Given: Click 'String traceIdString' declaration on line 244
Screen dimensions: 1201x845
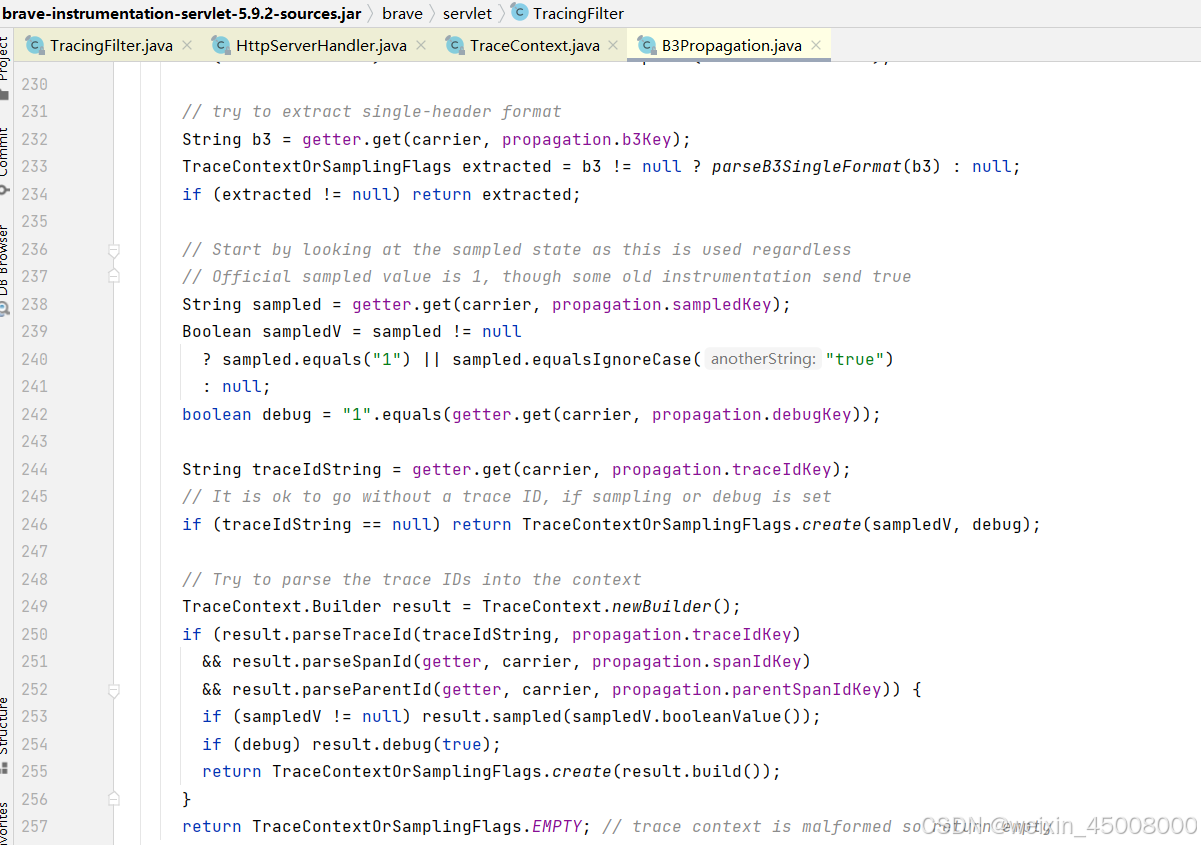Looking at the screenshot, I should pos(281,469).
